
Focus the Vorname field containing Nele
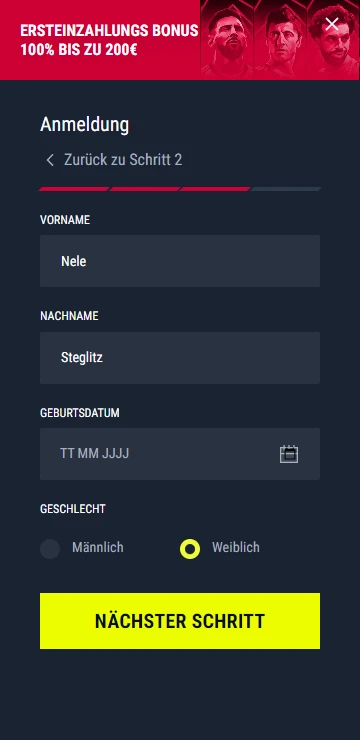pos(180,261)
